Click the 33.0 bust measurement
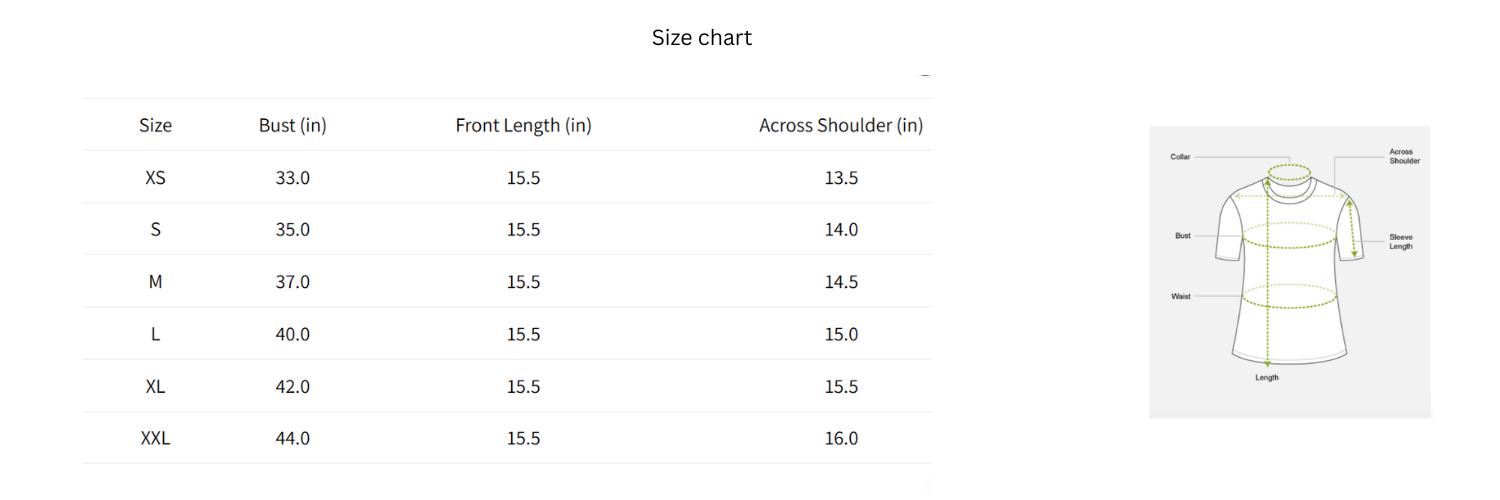Image resolution: width=1500 pixels, height=500 pixels. coord(292,178)
